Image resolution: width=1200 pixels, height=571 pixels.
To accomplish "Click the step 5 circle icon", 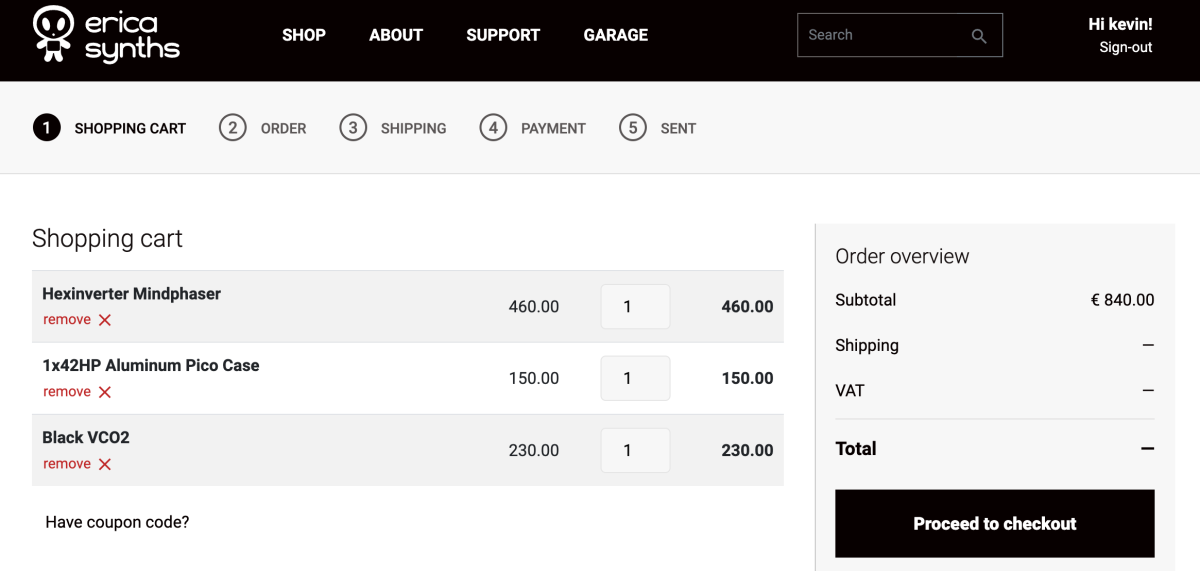I will click(x=633, y=128).
